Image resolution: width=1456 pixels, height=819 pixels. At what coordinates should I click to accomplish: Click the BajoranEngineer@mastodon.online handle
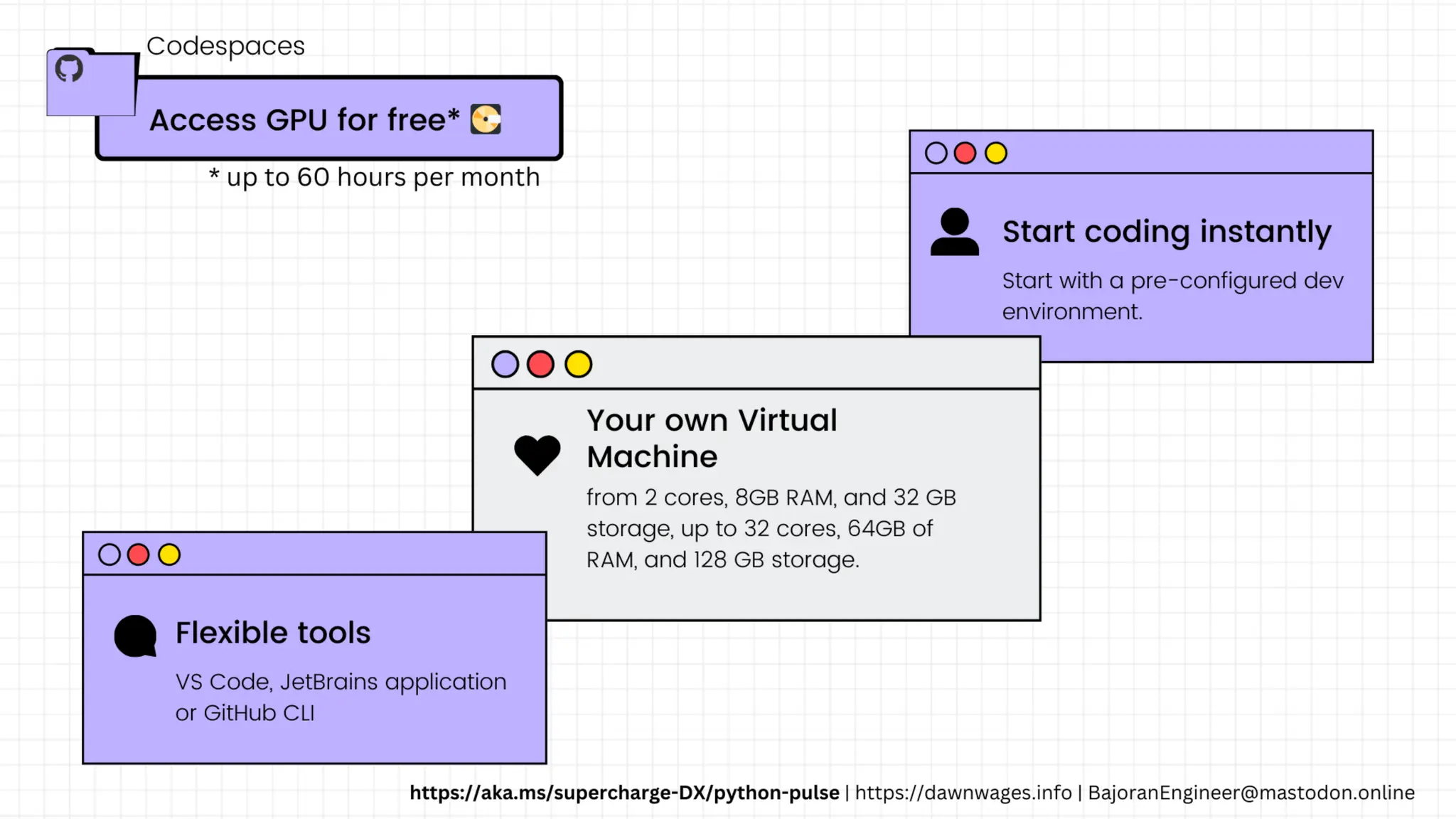pyautogui.click(x=1251, y=793)
